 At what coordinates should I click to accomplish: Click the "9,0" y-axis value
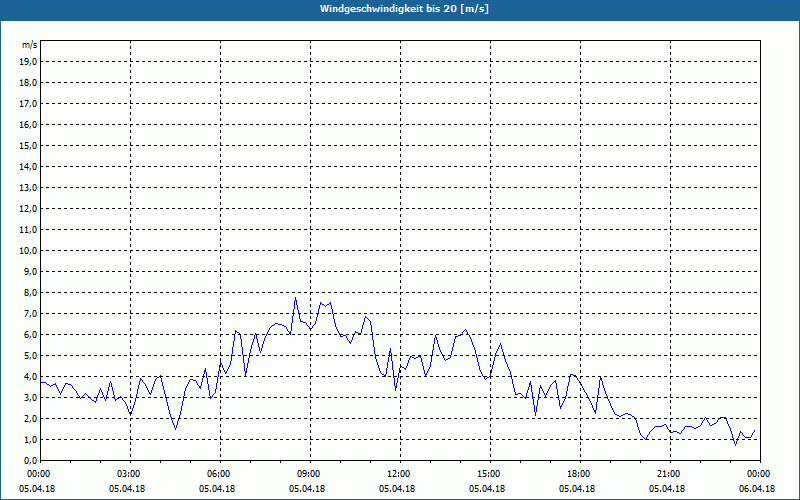(x=30, y=271)
